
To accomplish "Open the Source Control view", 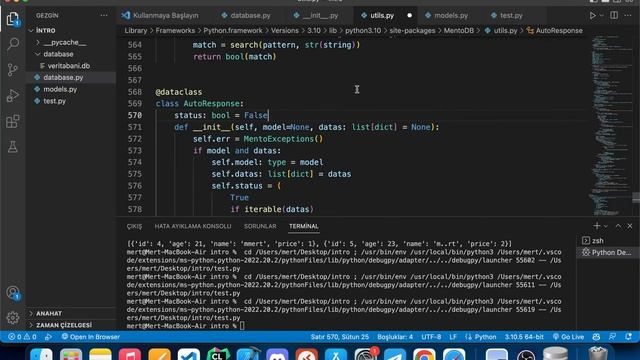I will (x=13, y=70).
